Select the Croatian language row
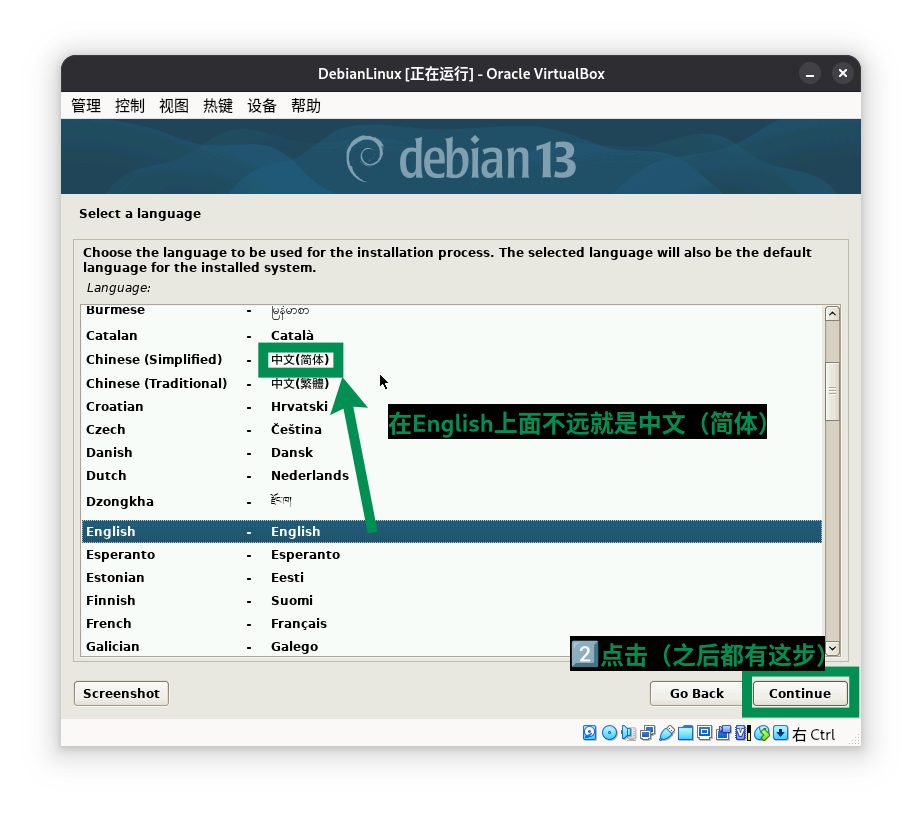 (x=452, y=406)
